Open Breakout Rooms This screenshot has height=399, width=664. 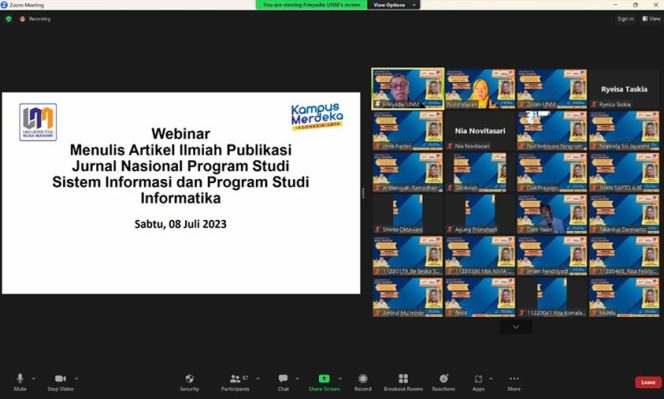coord(403,382)
